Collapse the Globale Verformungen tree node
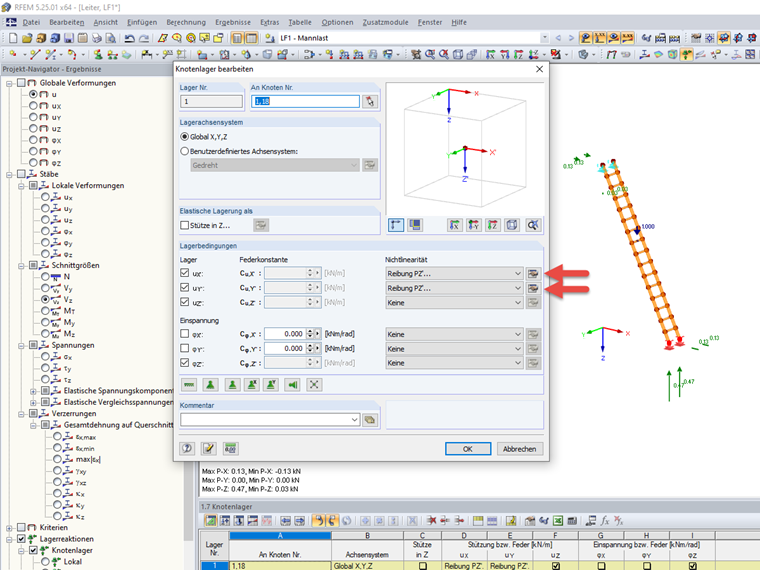The height and width of the screenshot is (570, 760). click(x=9, y=83)
